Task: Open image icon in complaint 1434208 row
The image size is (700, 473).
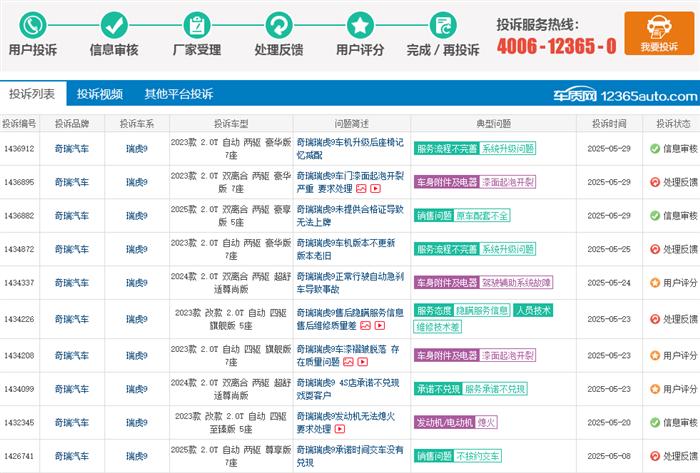Action: tap(348, 362)
